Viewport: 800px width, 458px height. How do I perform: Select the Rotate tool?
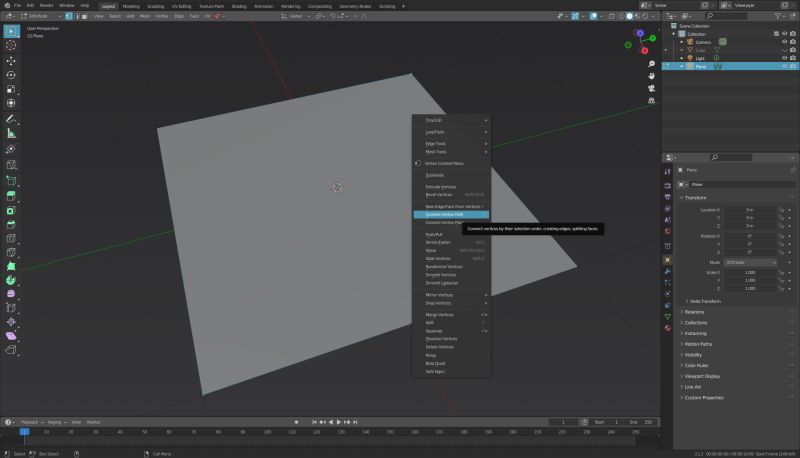(x=11, y=75)
